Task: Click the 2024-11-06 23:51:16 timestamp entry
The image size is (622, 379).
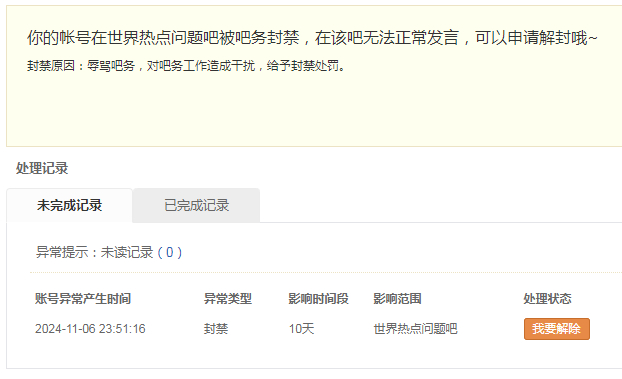Action: [x=90, y=329]
